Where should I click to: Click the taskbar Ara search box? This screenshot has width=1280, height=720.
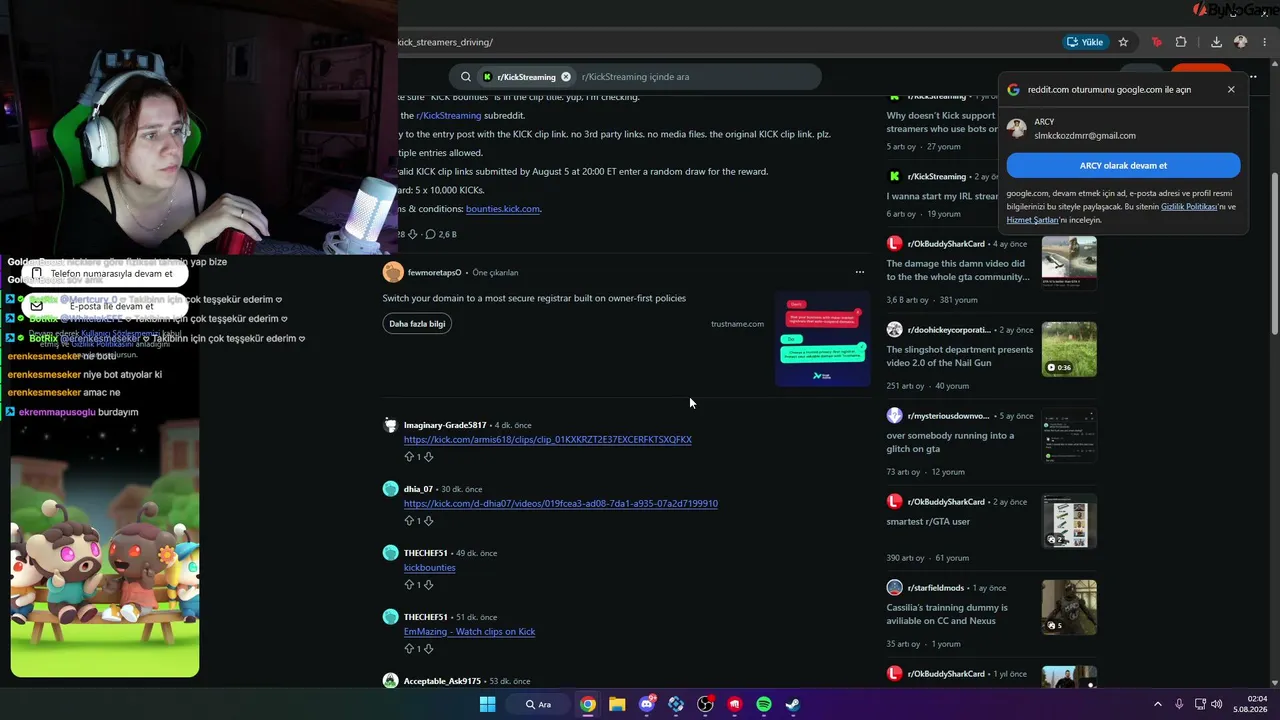[540, 704]
